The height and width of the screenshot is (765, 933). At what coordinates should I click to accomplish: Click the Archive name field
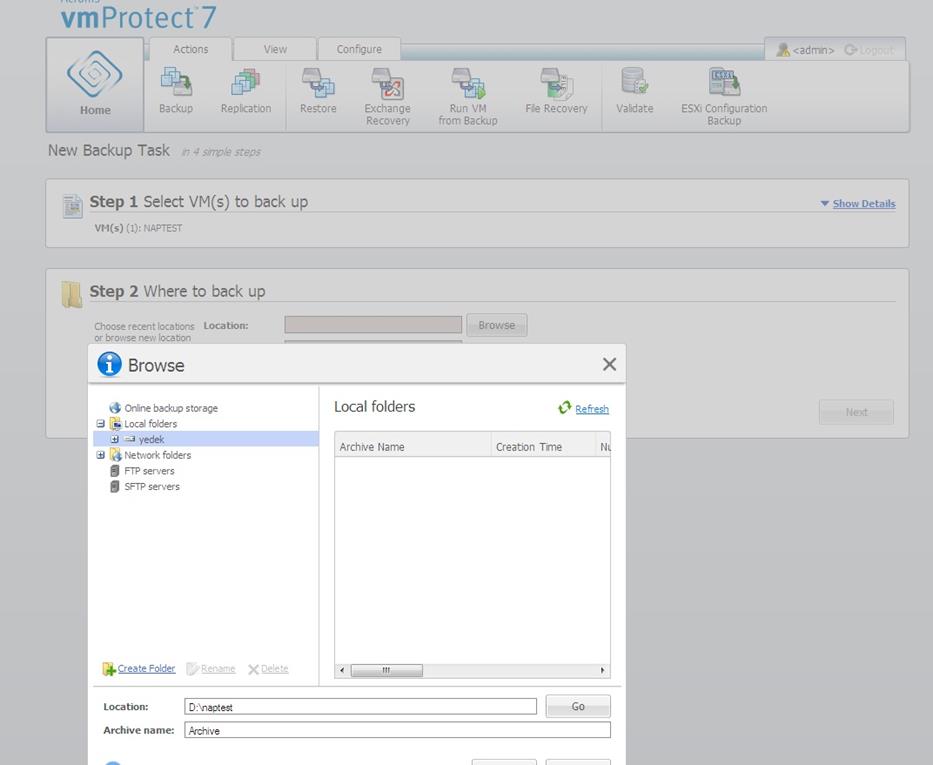397,730
